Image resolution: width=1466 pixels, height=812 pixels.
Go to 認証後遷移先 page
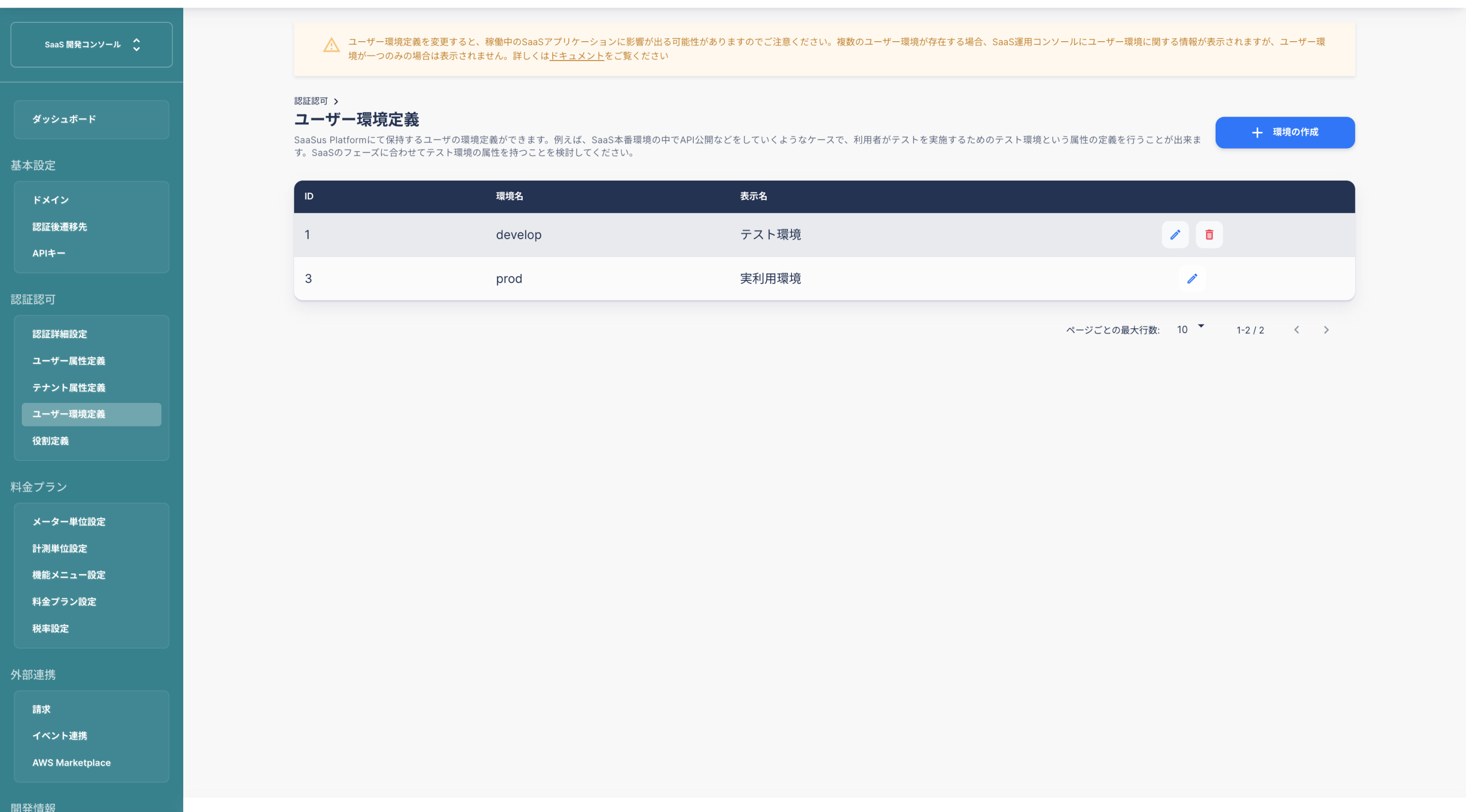[92, 227]
